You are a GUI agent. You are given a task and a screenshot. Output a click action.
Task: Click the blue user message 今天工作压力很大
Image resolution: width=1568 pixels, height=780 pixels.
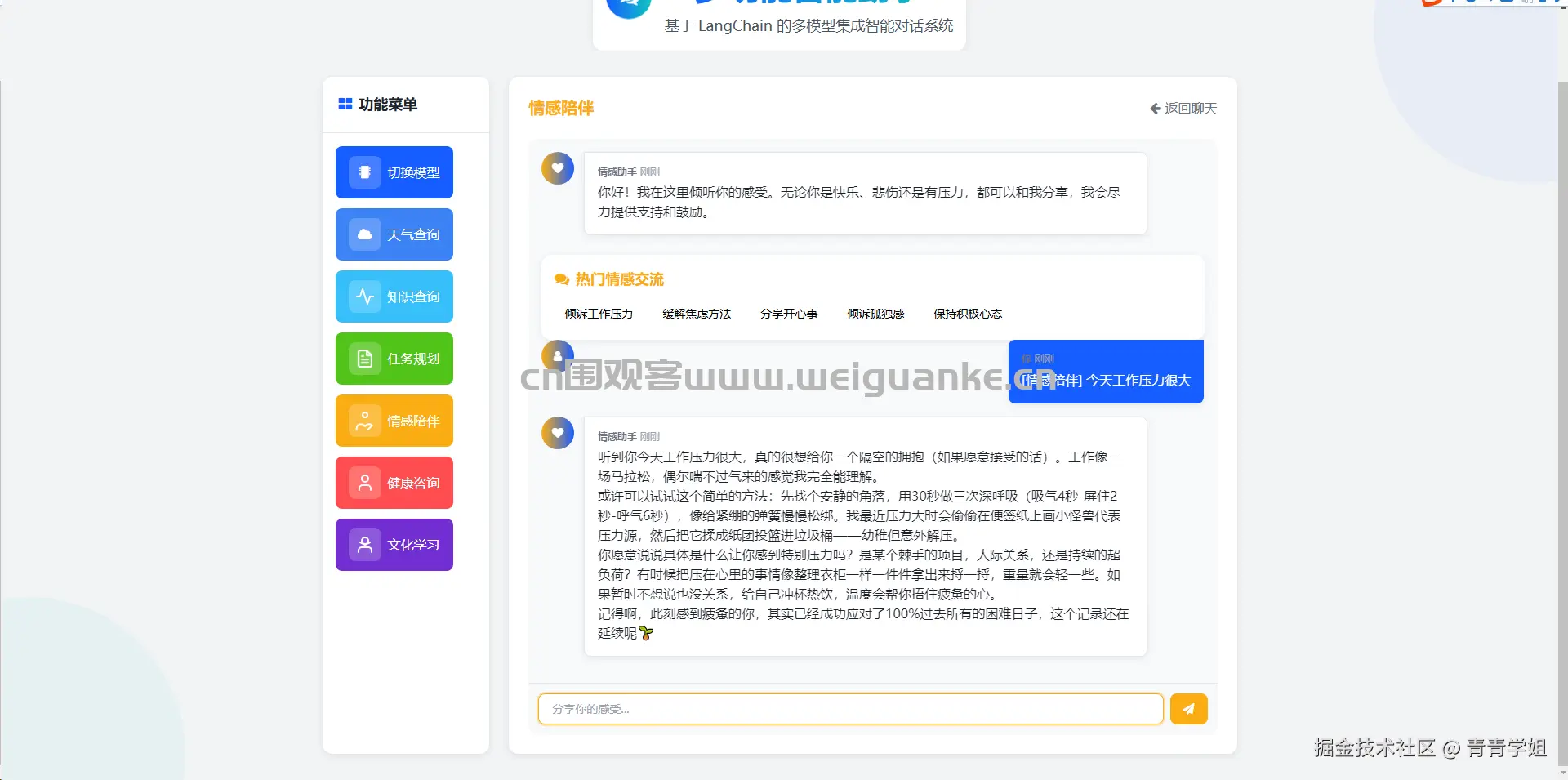tap(1106, 372)
